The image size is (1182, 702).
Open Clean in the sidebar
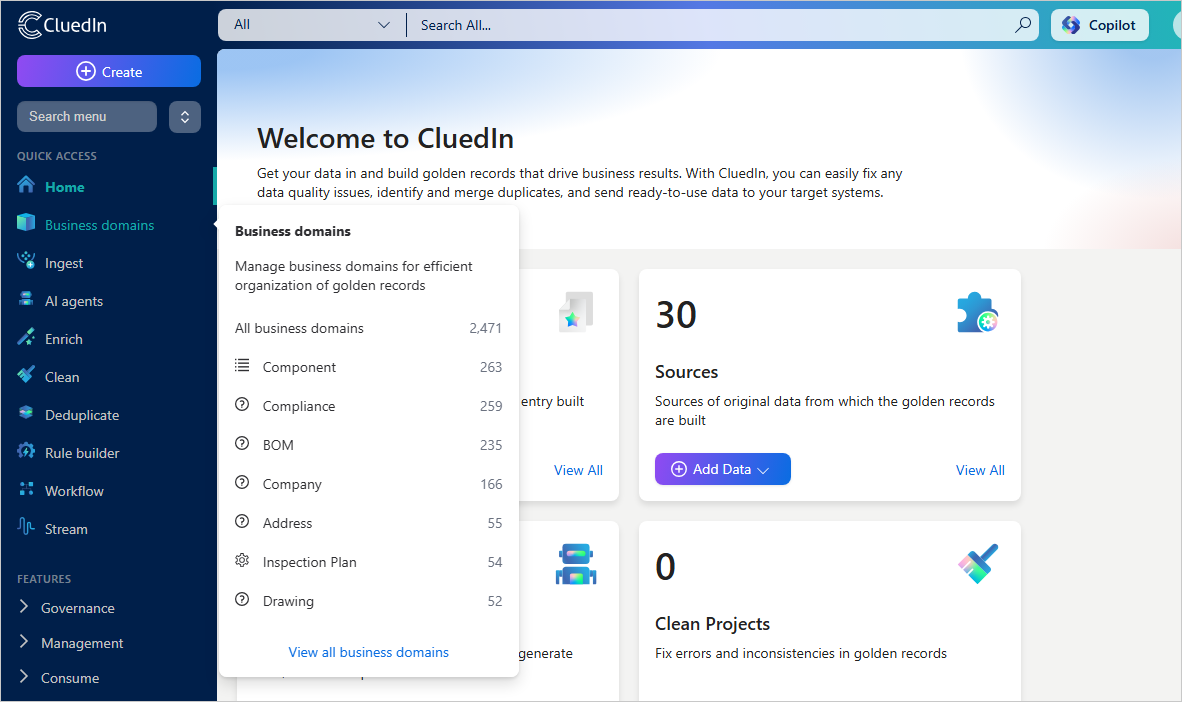coord(62,377)
